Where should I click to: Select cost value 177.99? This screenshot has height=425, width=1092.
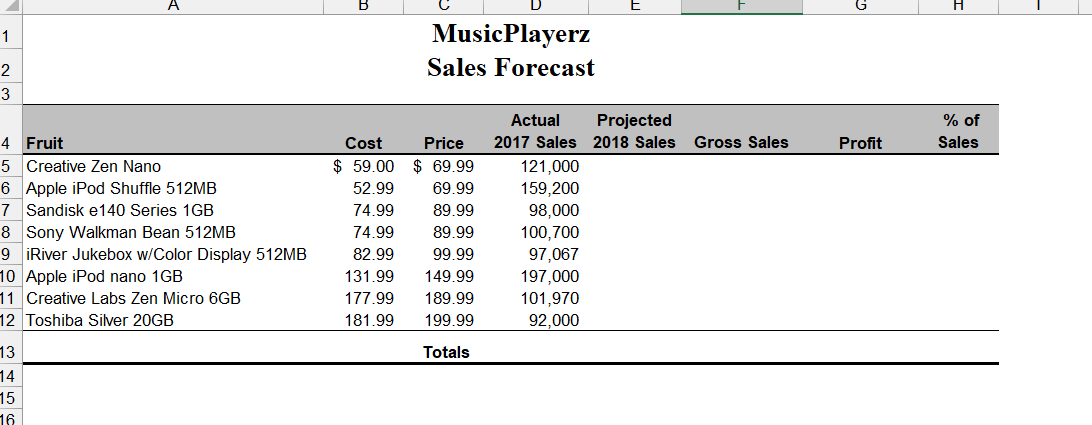point(364,298)
